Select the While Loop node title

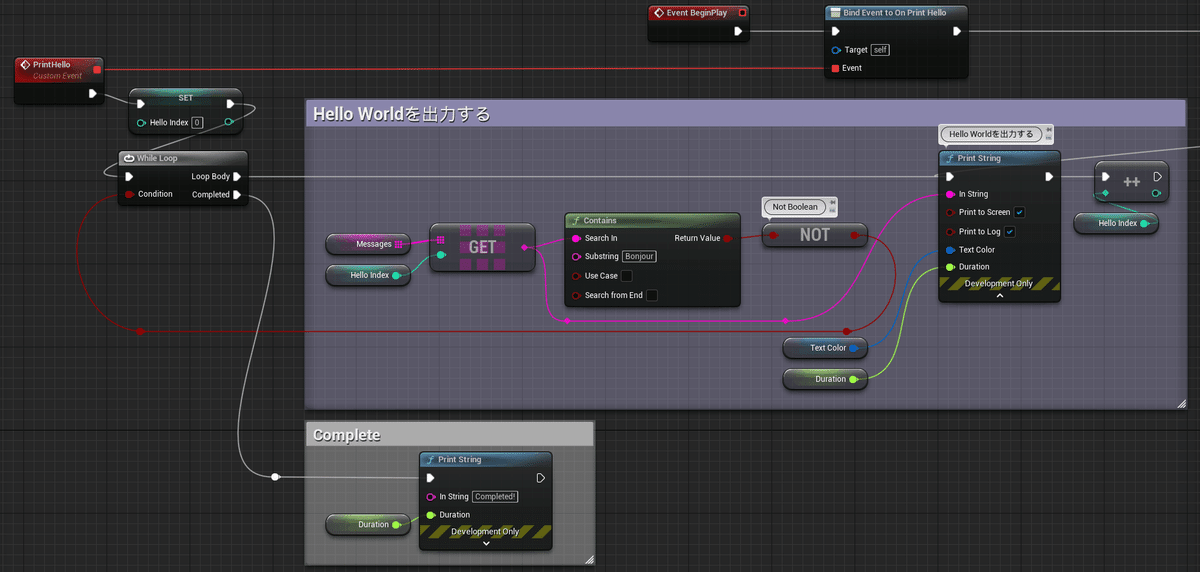tap(156, 159)
